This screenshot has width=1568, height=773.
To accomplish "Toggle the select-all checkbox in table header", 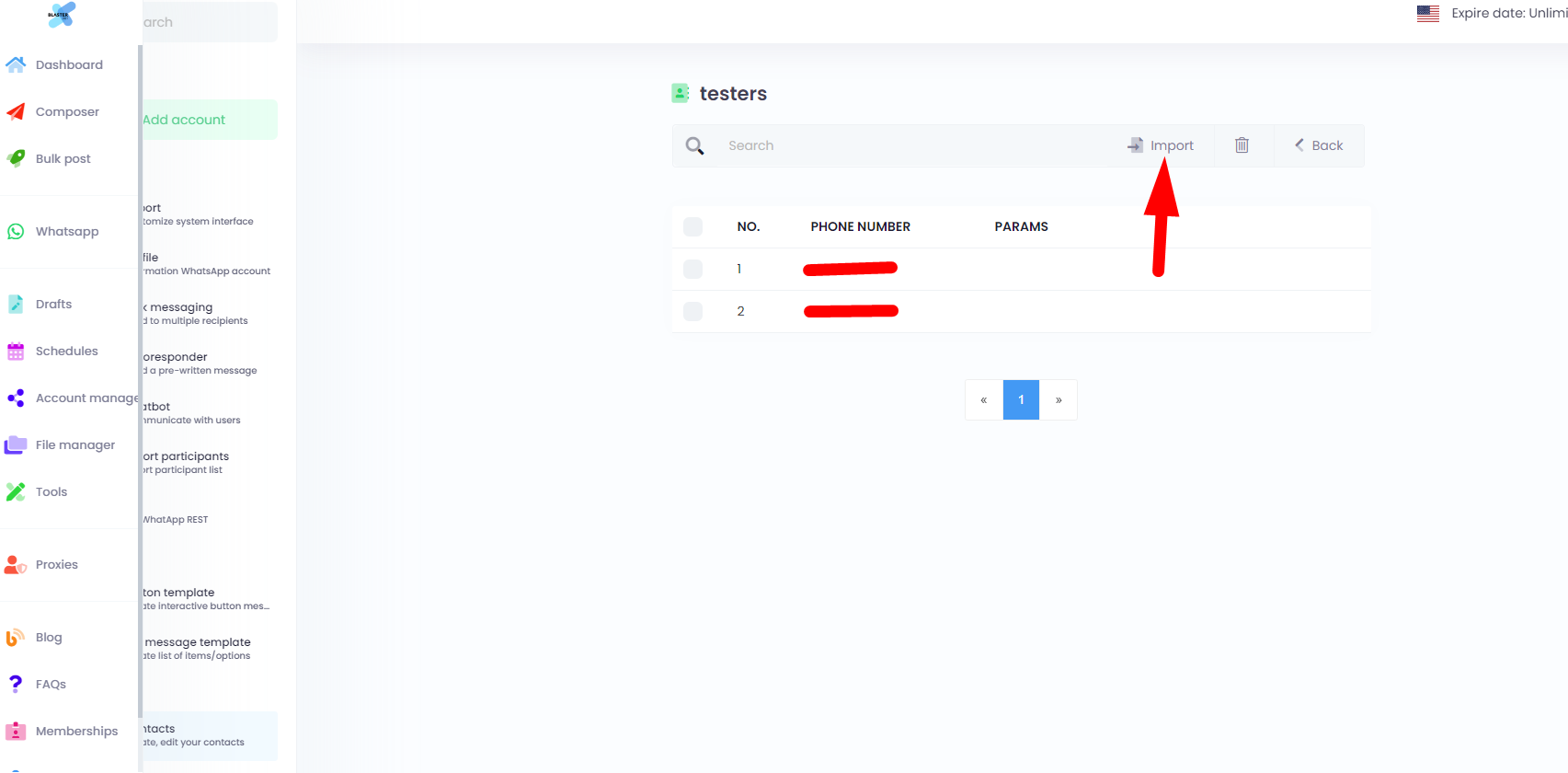I will tap(693, 226).
